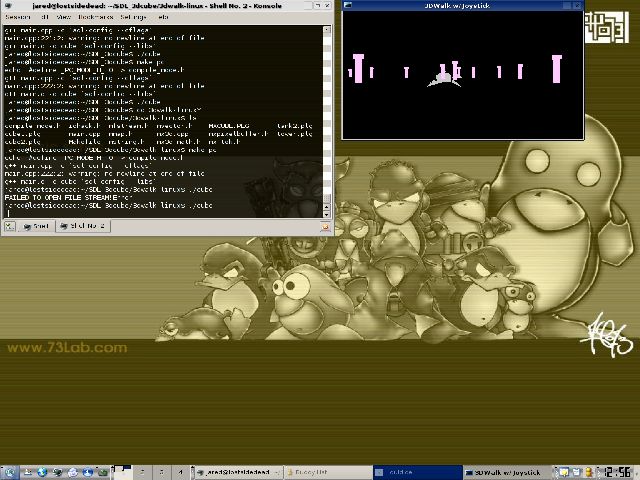Switch to the Shell No. 2 tab
640x480 pixels.
click(83, 226)
